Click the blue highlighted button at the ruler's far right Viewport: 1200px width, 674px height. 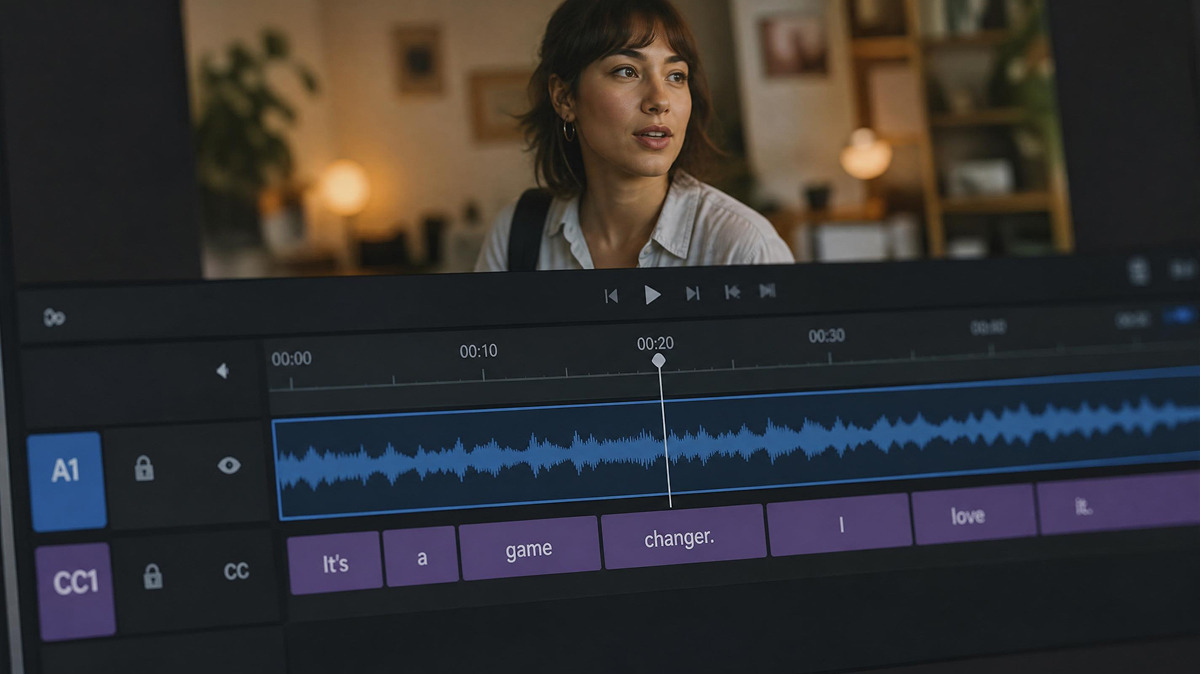coord(1180,315)
